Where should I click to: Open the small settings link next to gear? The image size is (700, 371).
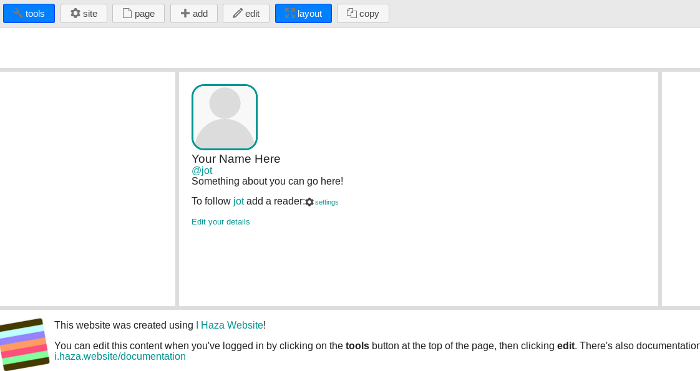326,202
